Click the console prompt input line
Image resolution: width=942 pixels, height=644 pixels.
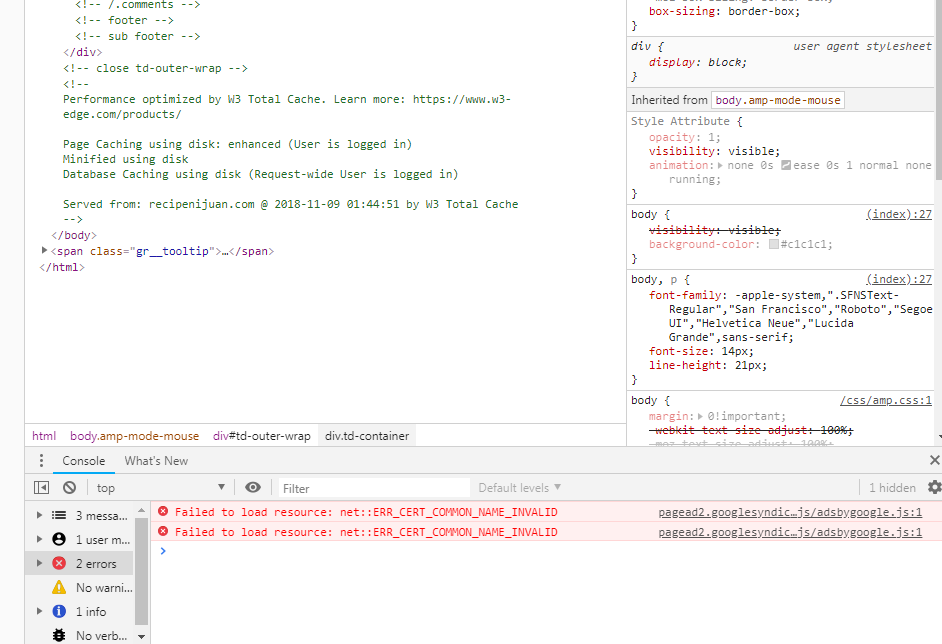[545, 551]
